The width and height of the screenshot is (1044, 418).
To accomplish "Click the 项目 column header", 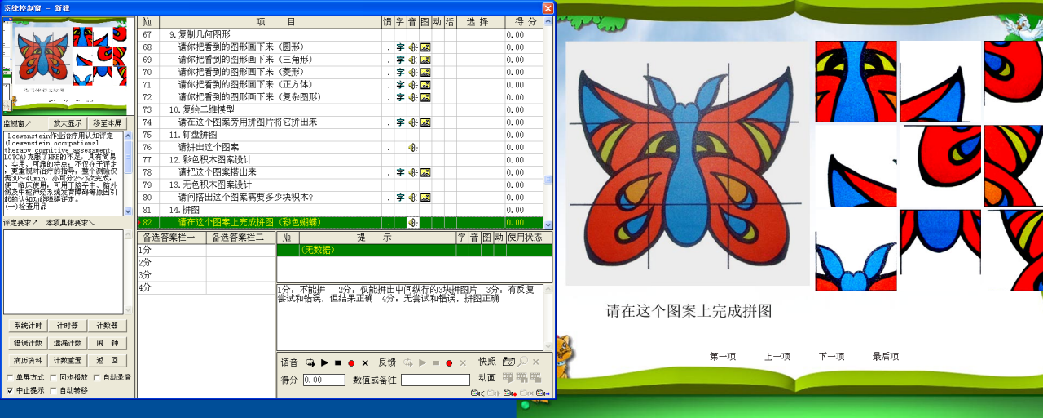I will 268,22.
